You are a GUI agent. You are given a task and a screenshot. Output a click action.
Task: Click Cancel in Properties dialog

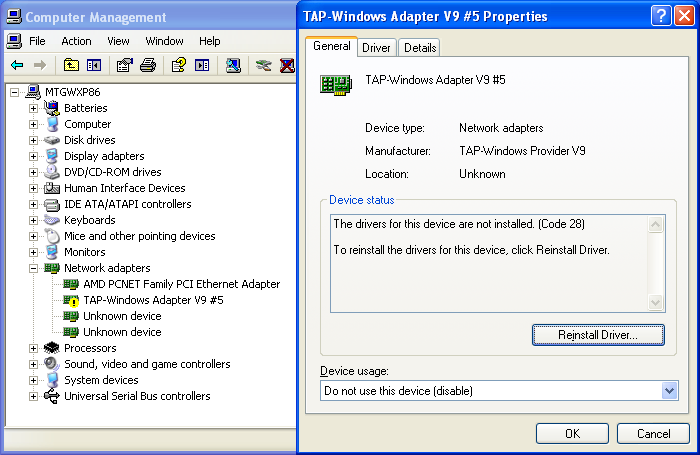coord(653,434)
